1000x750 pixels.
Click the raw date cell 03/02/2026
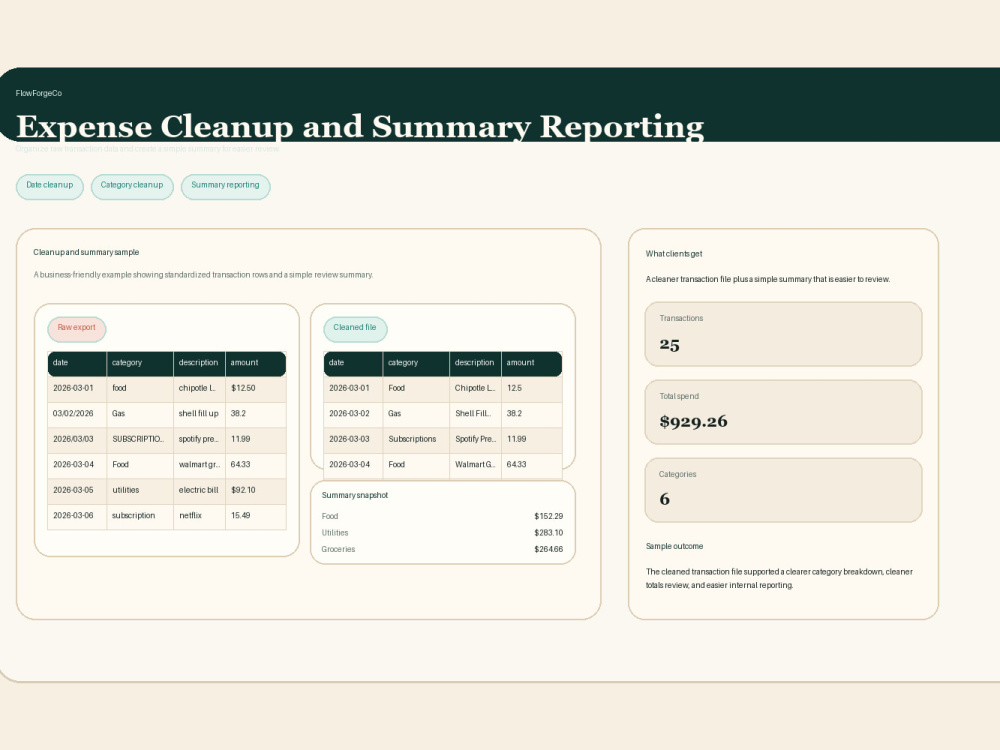(x=77, y=415)
